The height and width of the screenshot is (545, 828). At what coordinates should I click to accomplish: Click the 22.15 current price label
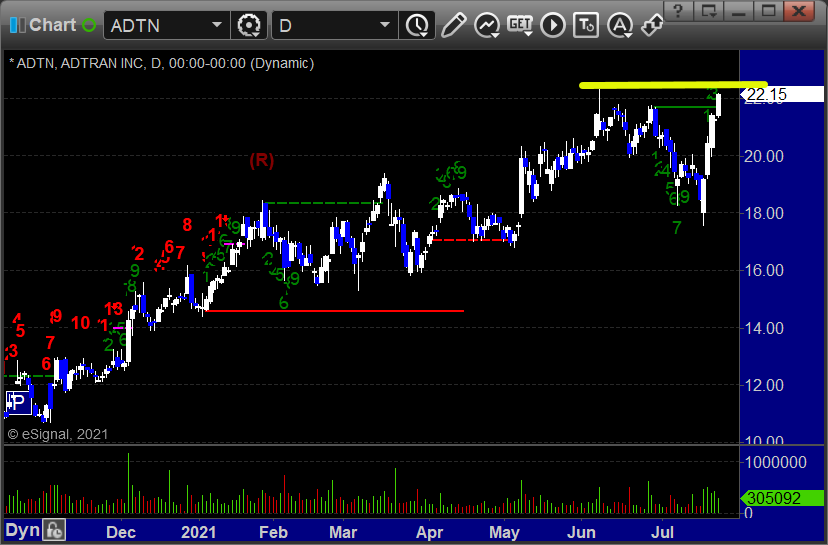pyautogui.click(x=783, y=94)
